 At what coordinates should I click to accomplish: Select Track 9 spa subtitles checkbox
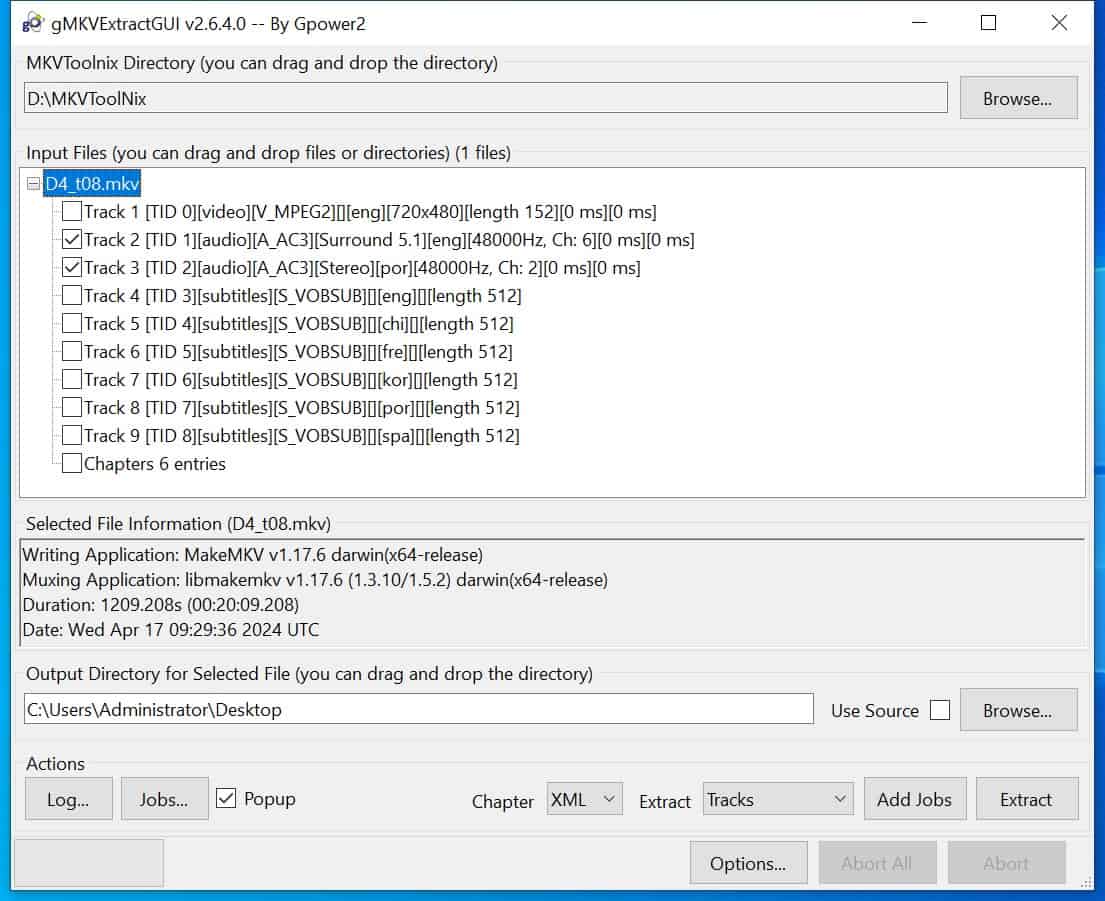pyautogui.click(x=72, y=436)
